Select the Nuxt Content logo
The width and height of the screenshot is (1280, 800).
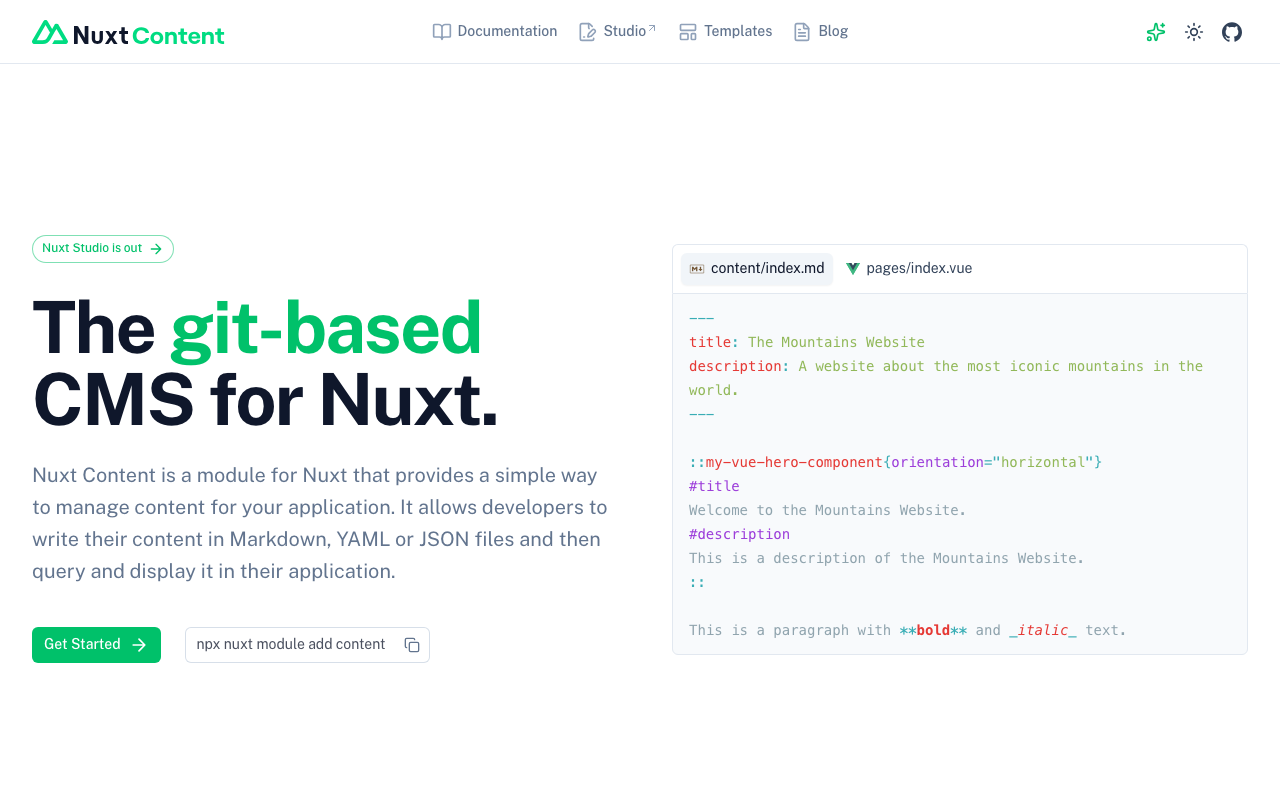coord(127,31)
